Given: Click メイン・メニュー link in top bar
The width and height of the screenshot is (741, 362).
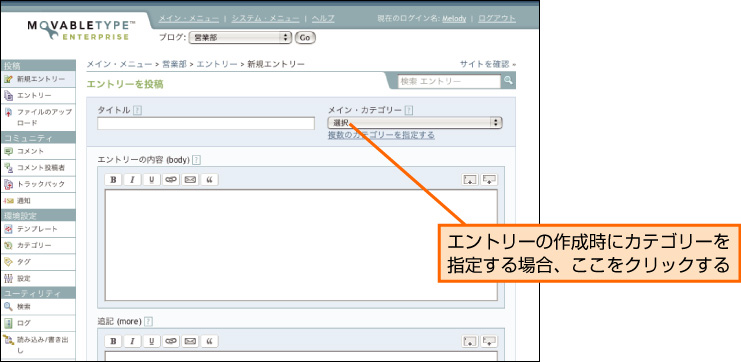Looking at the screenshot, I should (189, 18).
